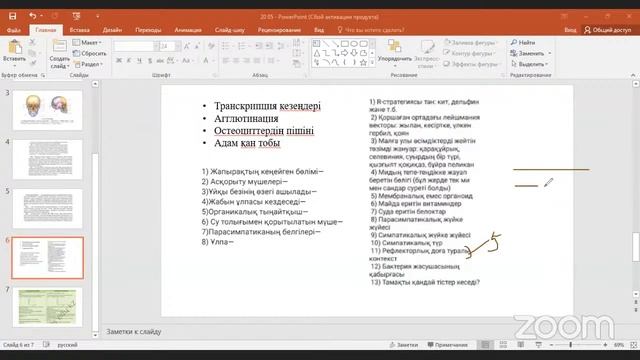Toggle underline Ч formatting
The image size is (640, 360).
[x=139, y=61]
